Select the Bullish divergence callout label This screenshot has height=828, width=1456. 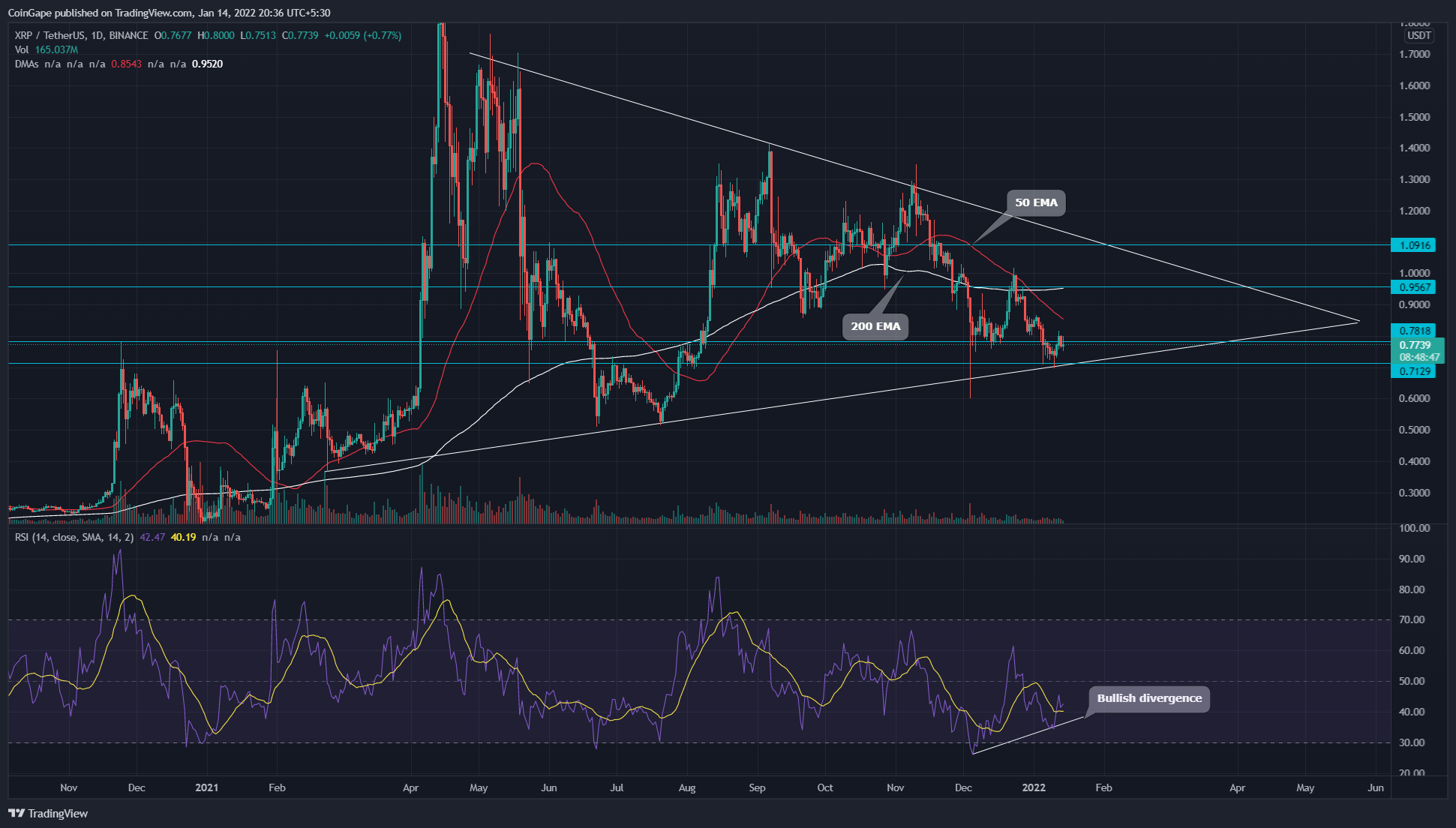(x=1149, y=698)
